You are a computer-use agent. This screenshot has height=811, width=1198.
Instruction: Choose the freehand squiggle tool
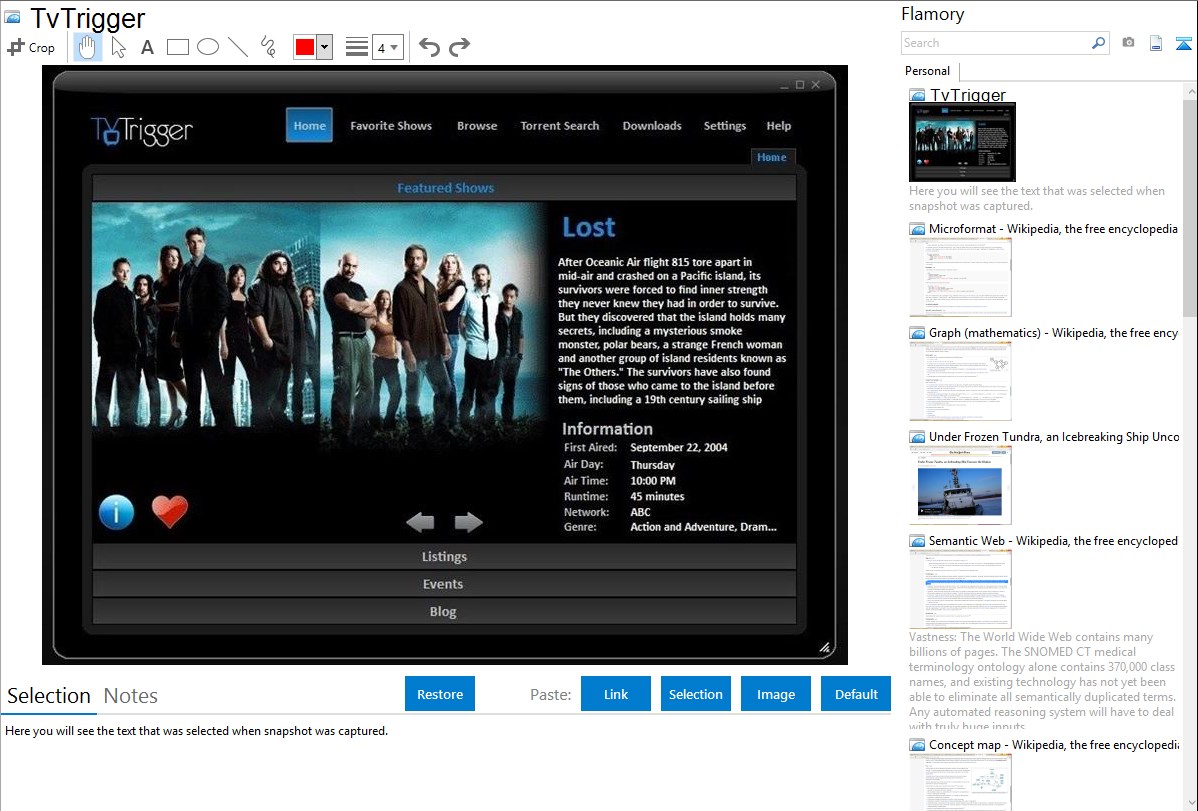267,47
